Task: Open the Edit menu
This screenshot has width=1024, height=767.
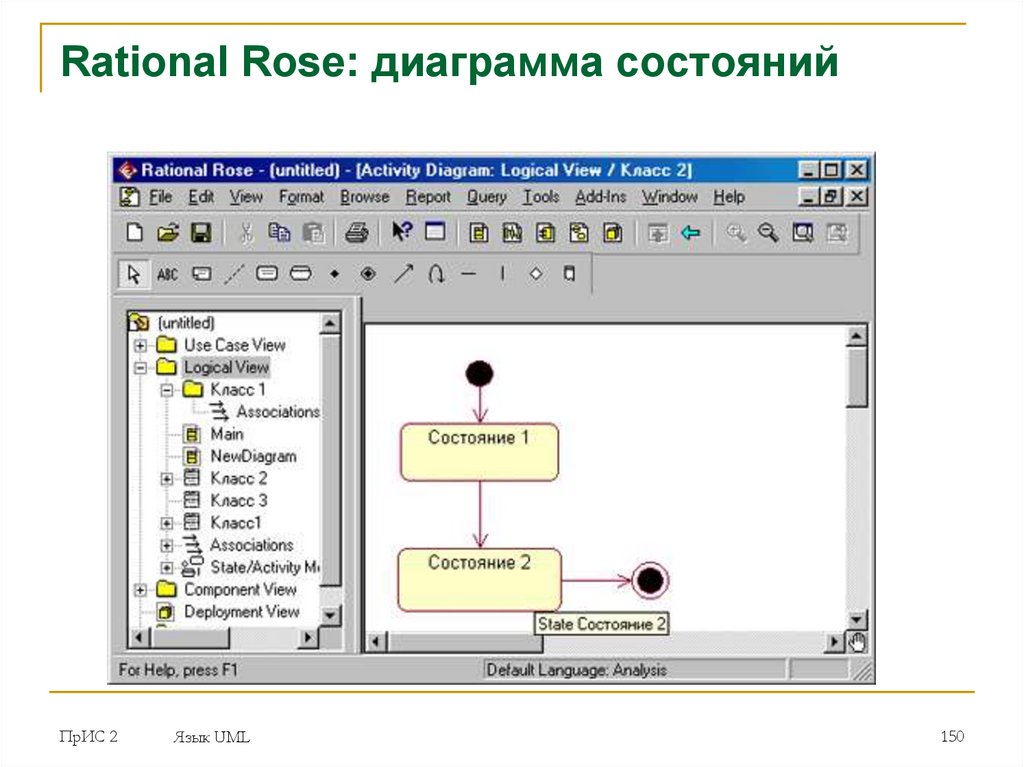Action: (201, 197)
